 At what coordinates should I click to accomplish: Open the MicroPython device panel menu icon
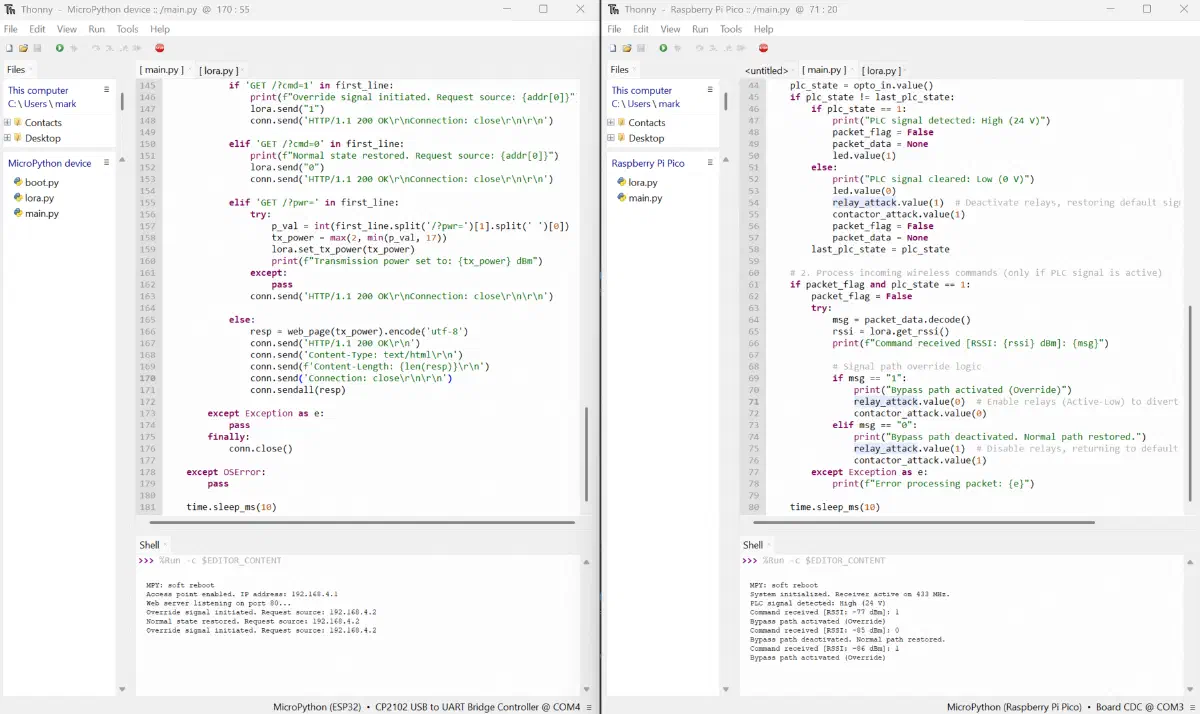(106, 163)
